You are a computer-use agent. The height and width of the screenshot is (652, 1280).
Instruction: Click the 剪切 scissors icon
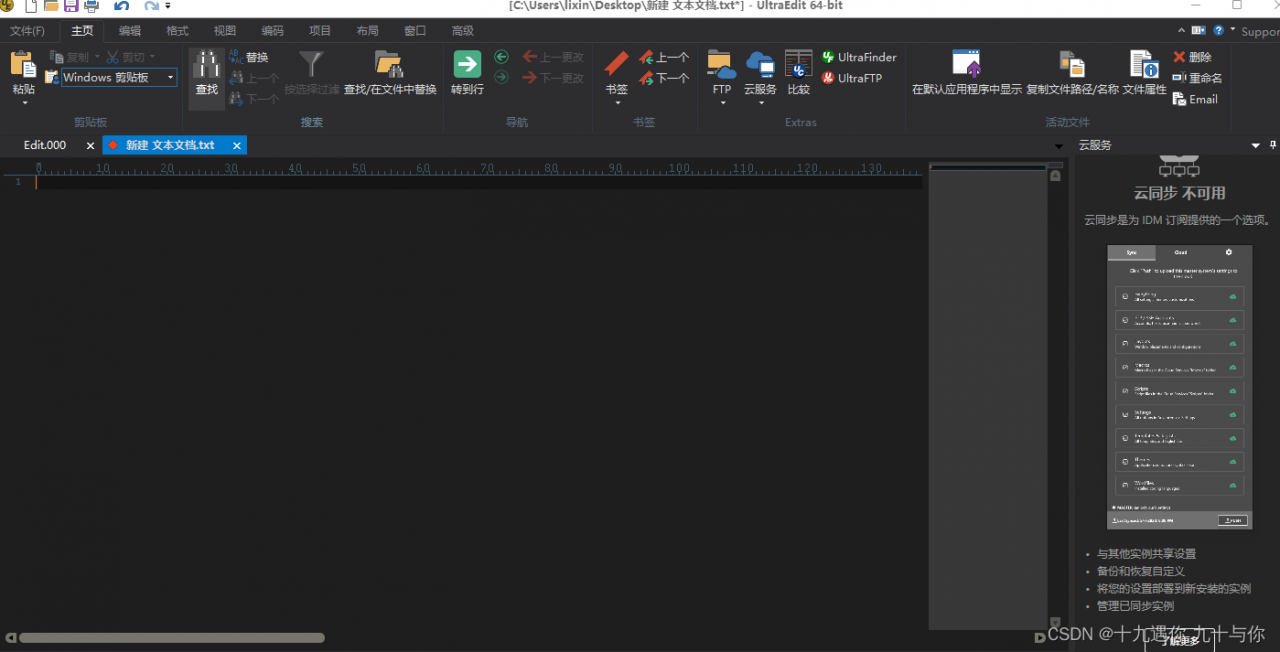[x=112, y=57]
